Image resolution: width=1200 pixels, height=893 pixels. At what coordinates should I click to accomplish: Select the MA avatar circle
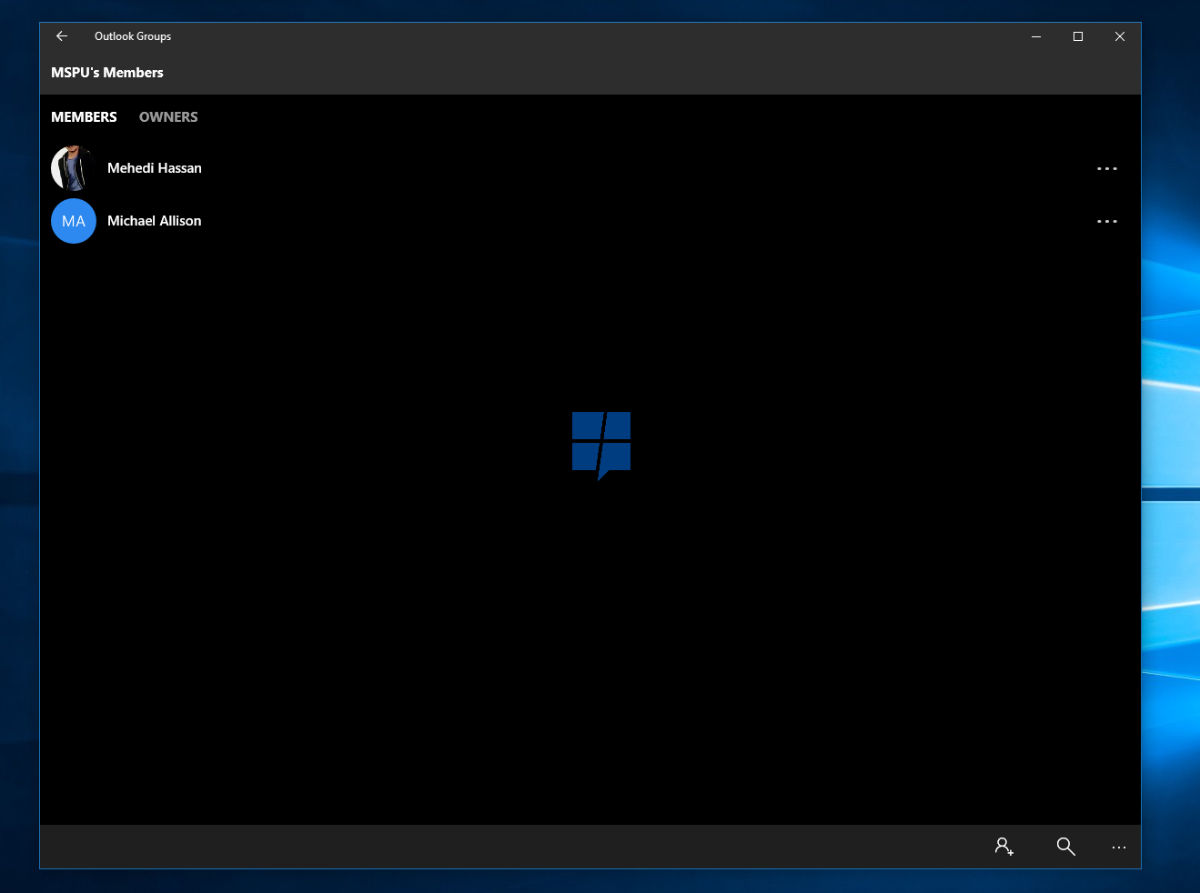pyautogui.click(x=73, y=221)
